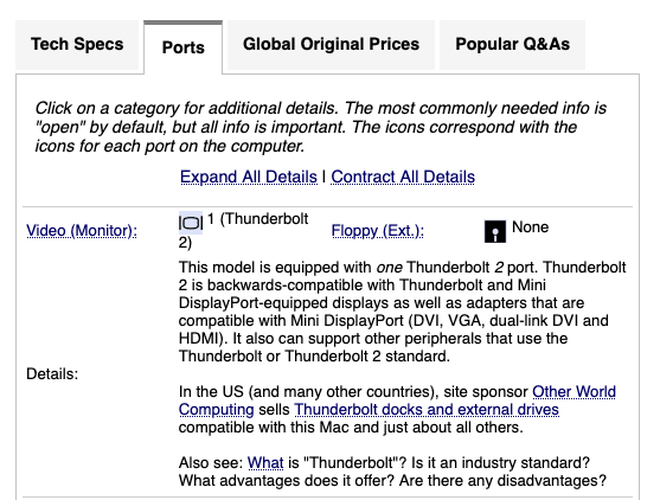Image resolution: width=660 pixels, height=500 pixels.
Task: Open the Tech Specs tab
Action: point(77,45)
